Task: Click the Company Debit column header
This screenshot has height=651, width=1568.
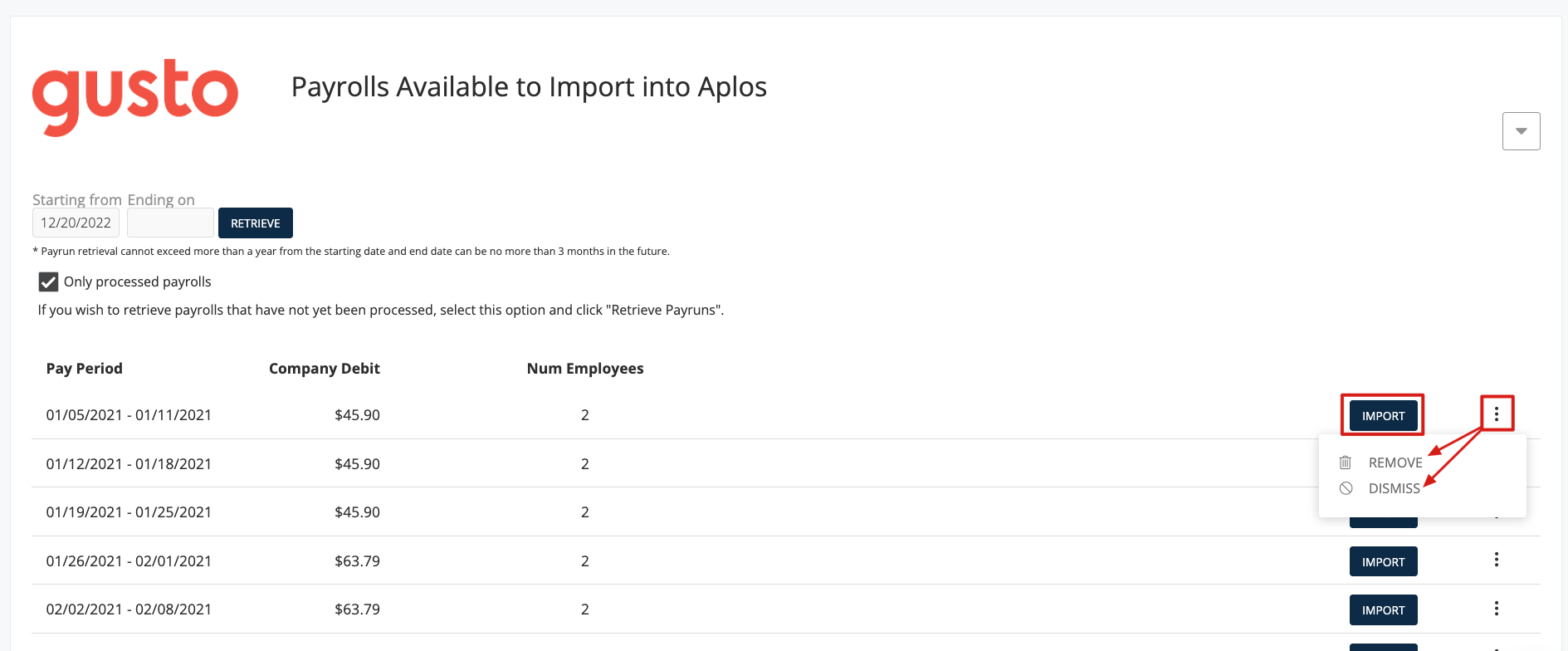Action: tap(325, 368)
